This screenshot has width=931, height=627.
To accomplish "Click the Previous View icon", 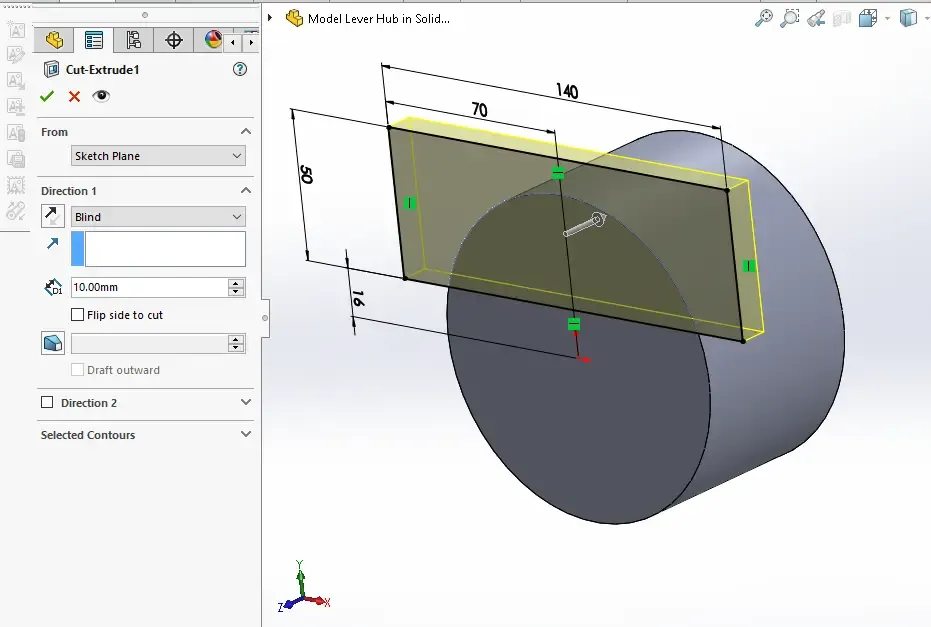I will [816, 18].
